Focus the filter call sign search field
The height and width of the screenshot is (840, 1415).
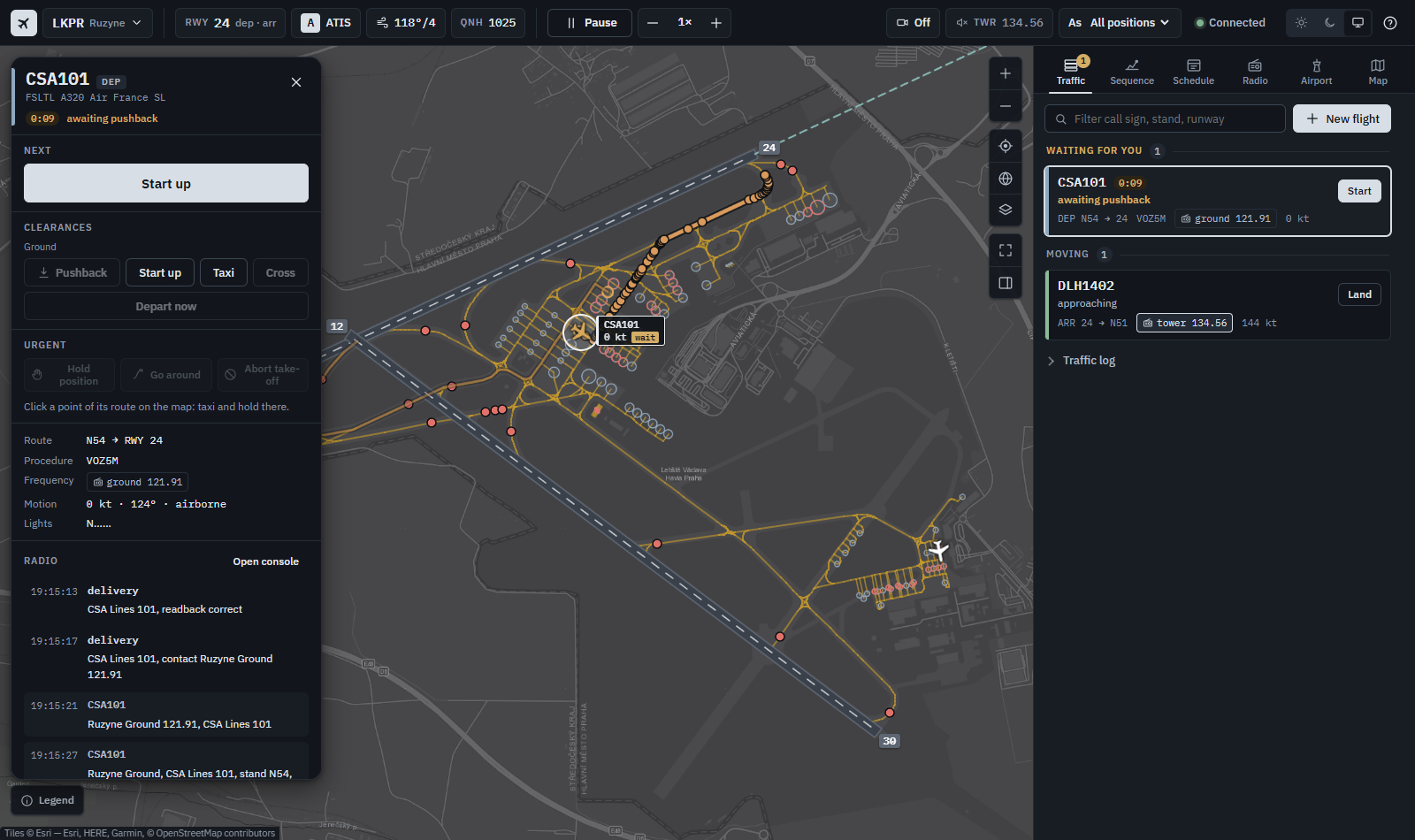point(1165,118)
